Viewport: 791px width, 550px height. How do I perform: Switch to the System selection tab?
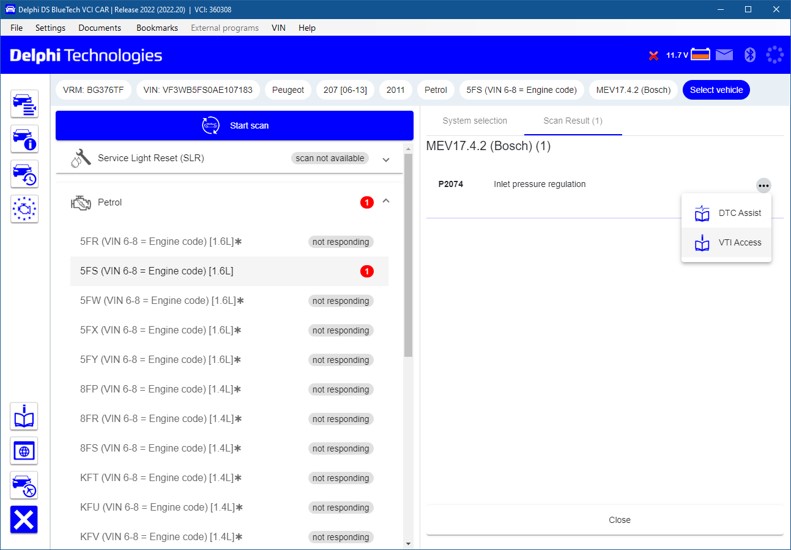(x=475, y=121)
